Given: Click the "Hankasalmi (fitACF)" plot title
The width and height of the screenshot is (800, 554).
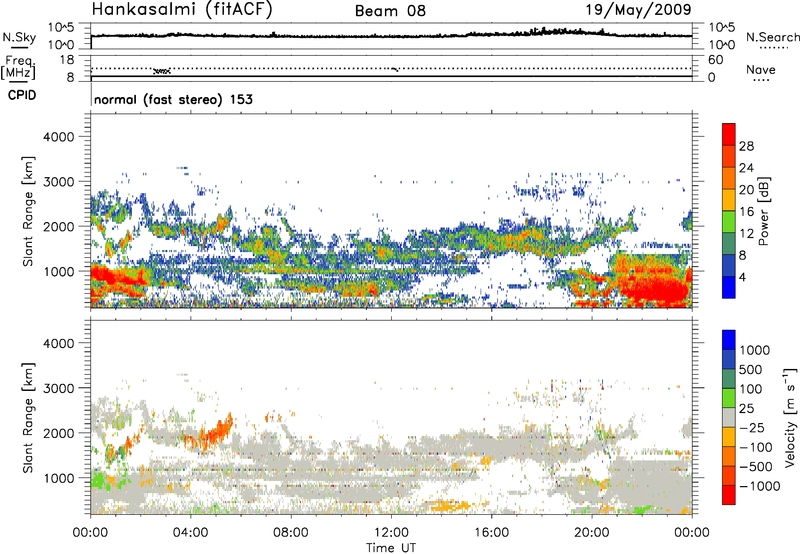Looking at the screenshot, I should pyautogui.click(x=182, y=10).
